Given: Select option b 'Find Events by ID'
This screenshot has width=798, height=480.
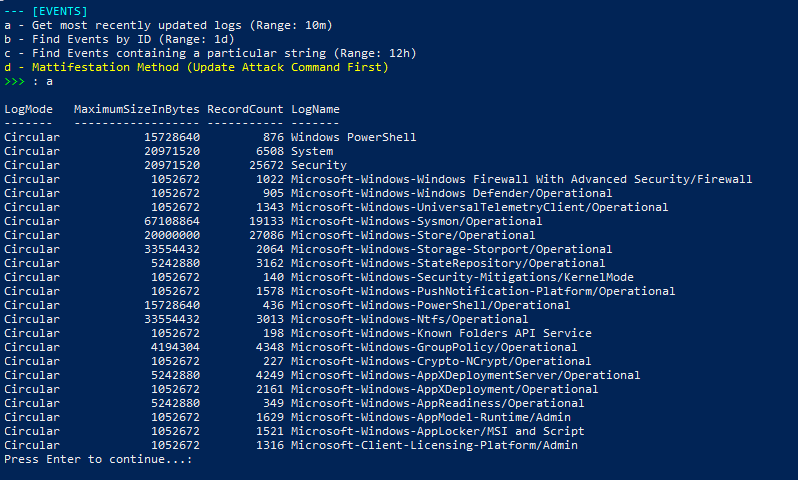Looking at the screenshot, I should (119, 39).
